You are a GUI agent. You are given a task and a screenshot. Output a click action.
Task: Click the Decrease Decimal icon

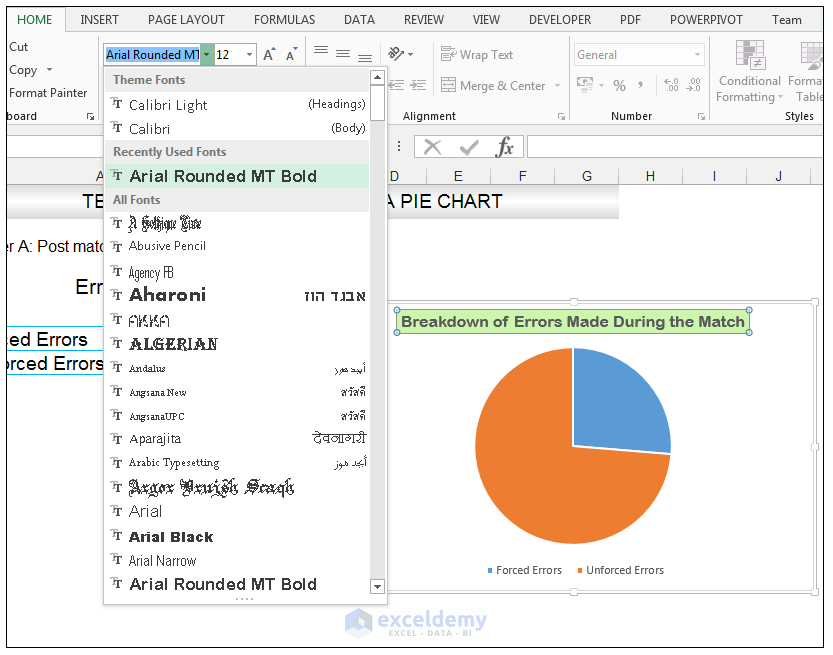pyautogui.click(x=693, y=85)
